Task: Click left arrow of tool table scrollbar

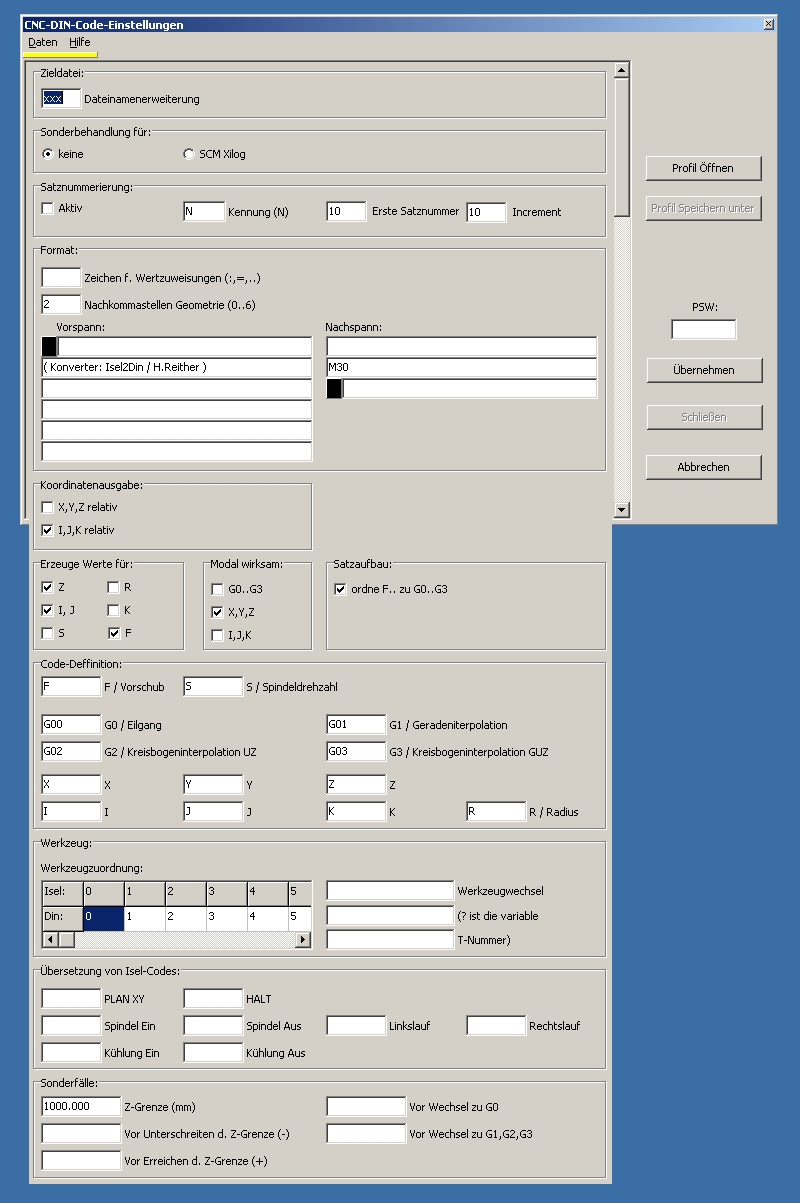Action: point(49,940)
